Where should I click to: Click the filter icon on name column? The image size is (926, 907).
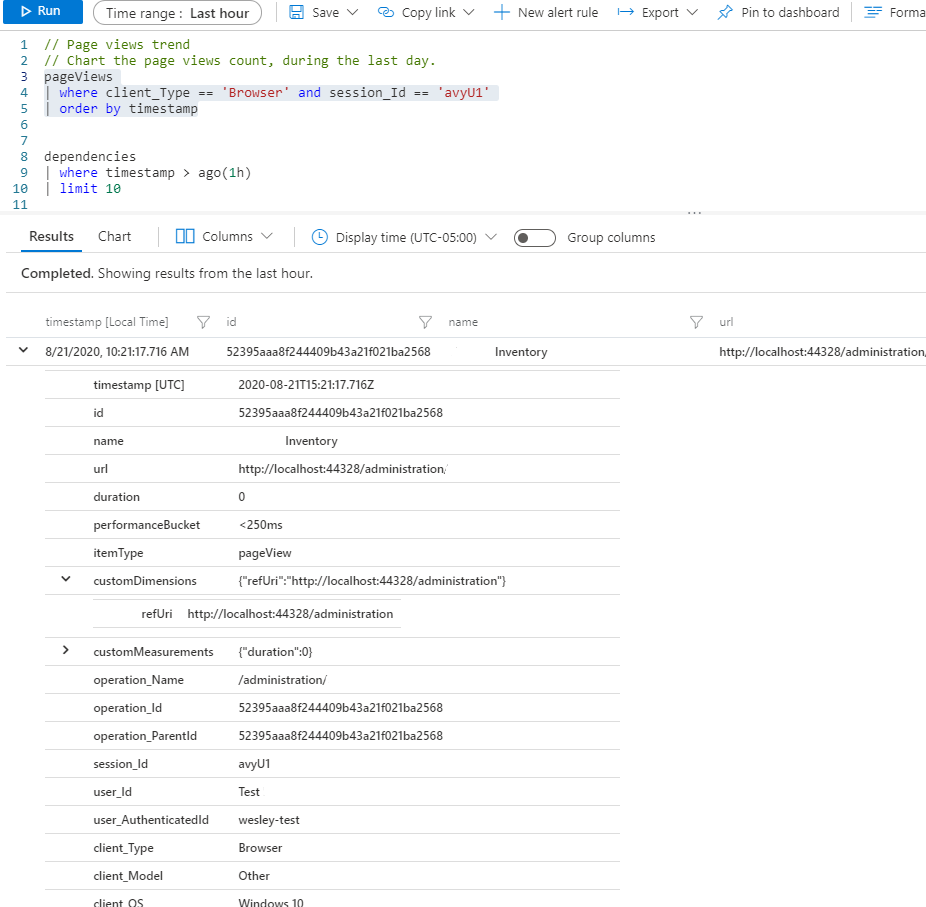click(x=695, y=321)
